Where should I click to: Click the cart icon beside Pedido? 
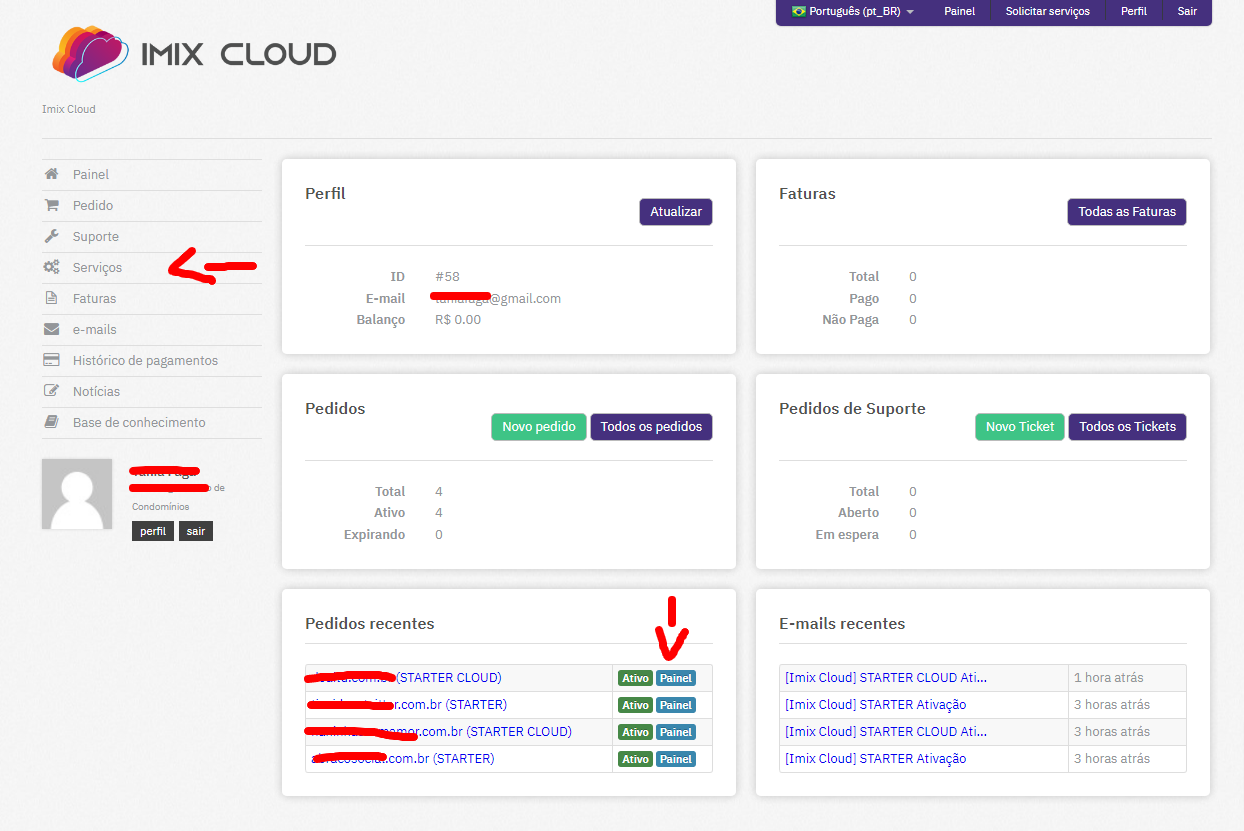tap(51, 205)
